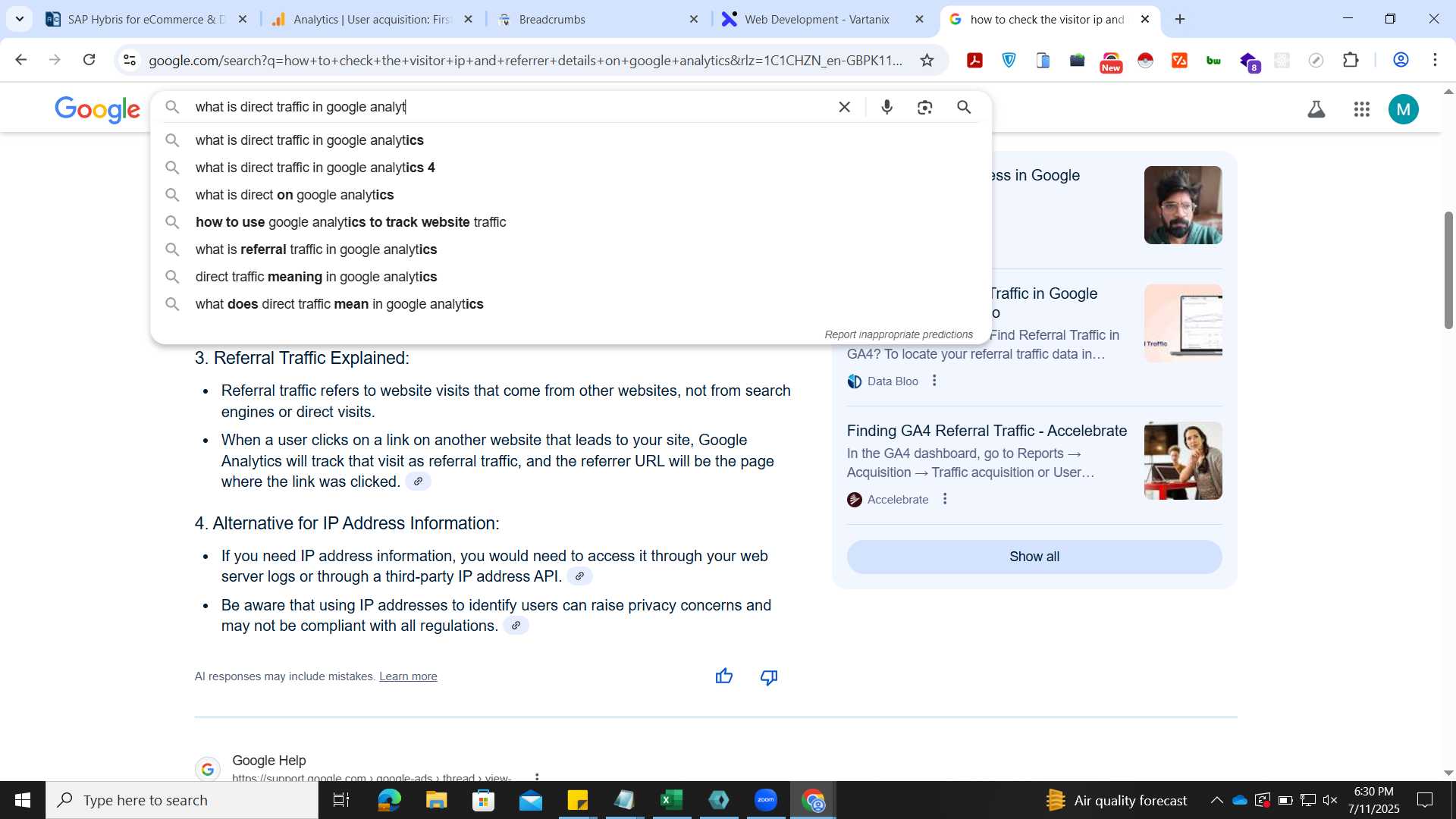The width and height of the screenshot is (1456, 819).
Task: Click the browser address bar URL
Action: click(525, 61)
